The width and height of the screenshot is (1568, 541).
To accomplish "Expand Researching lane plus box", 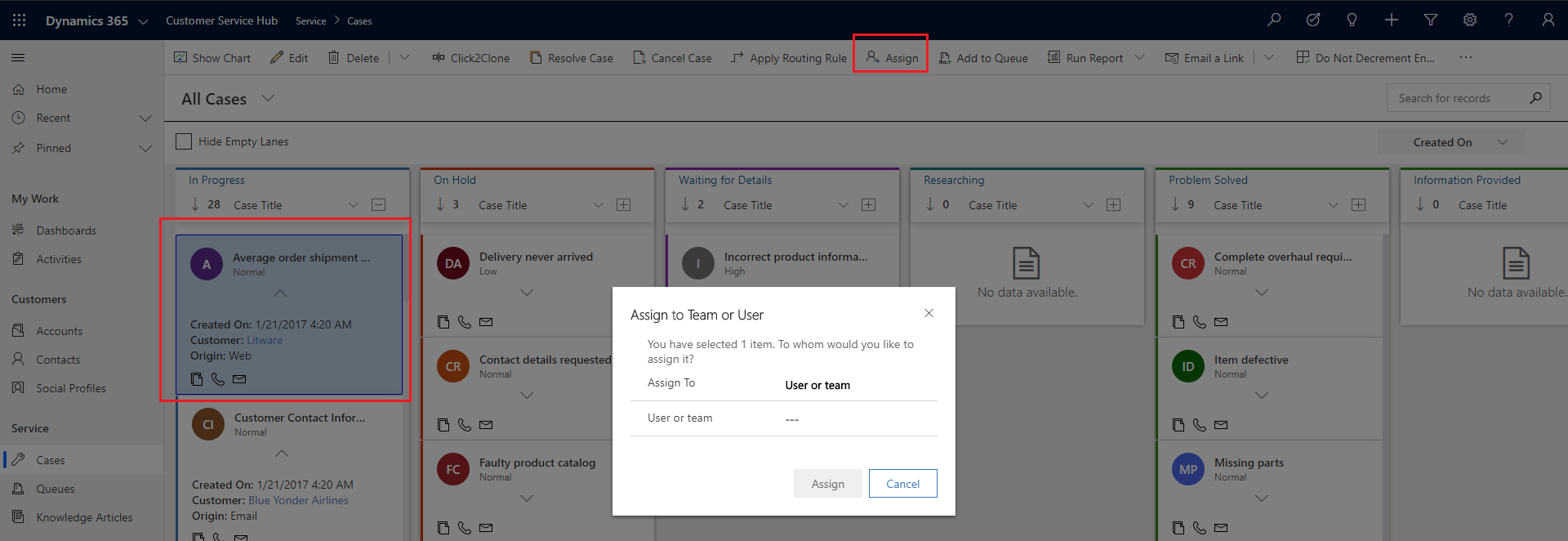I will point(1114,204).
